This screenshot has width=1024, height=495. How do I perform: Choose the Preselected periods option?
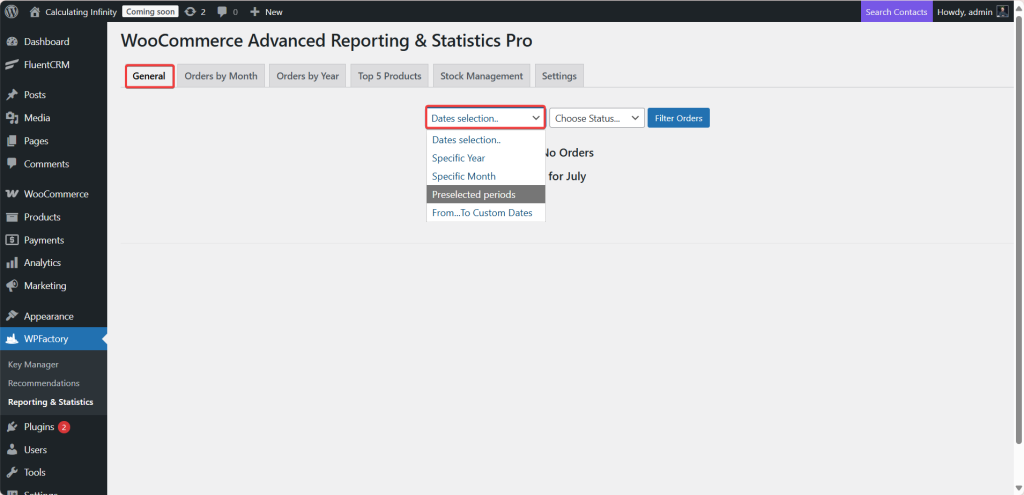[486, 195]
